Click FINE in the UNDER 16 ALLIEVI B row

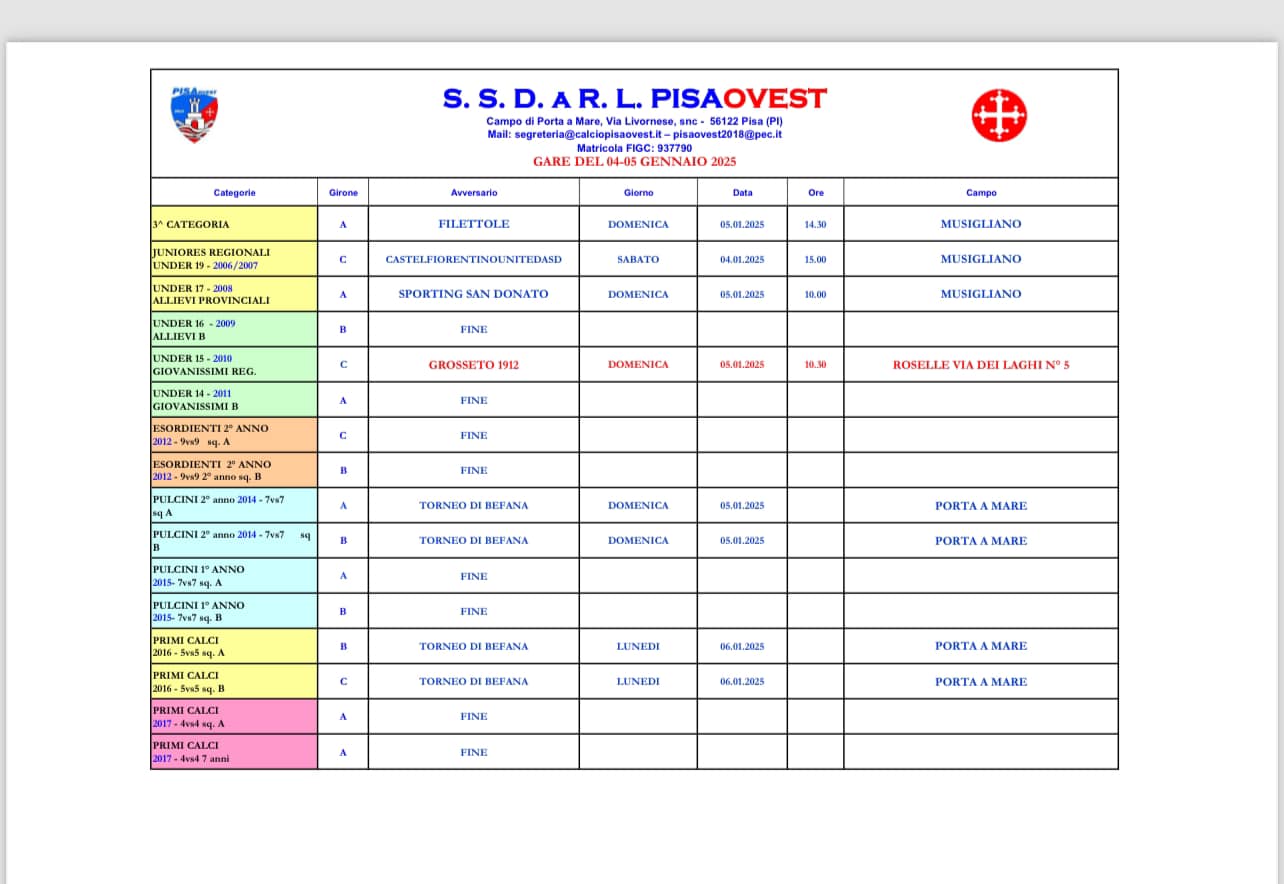point(474,329)
